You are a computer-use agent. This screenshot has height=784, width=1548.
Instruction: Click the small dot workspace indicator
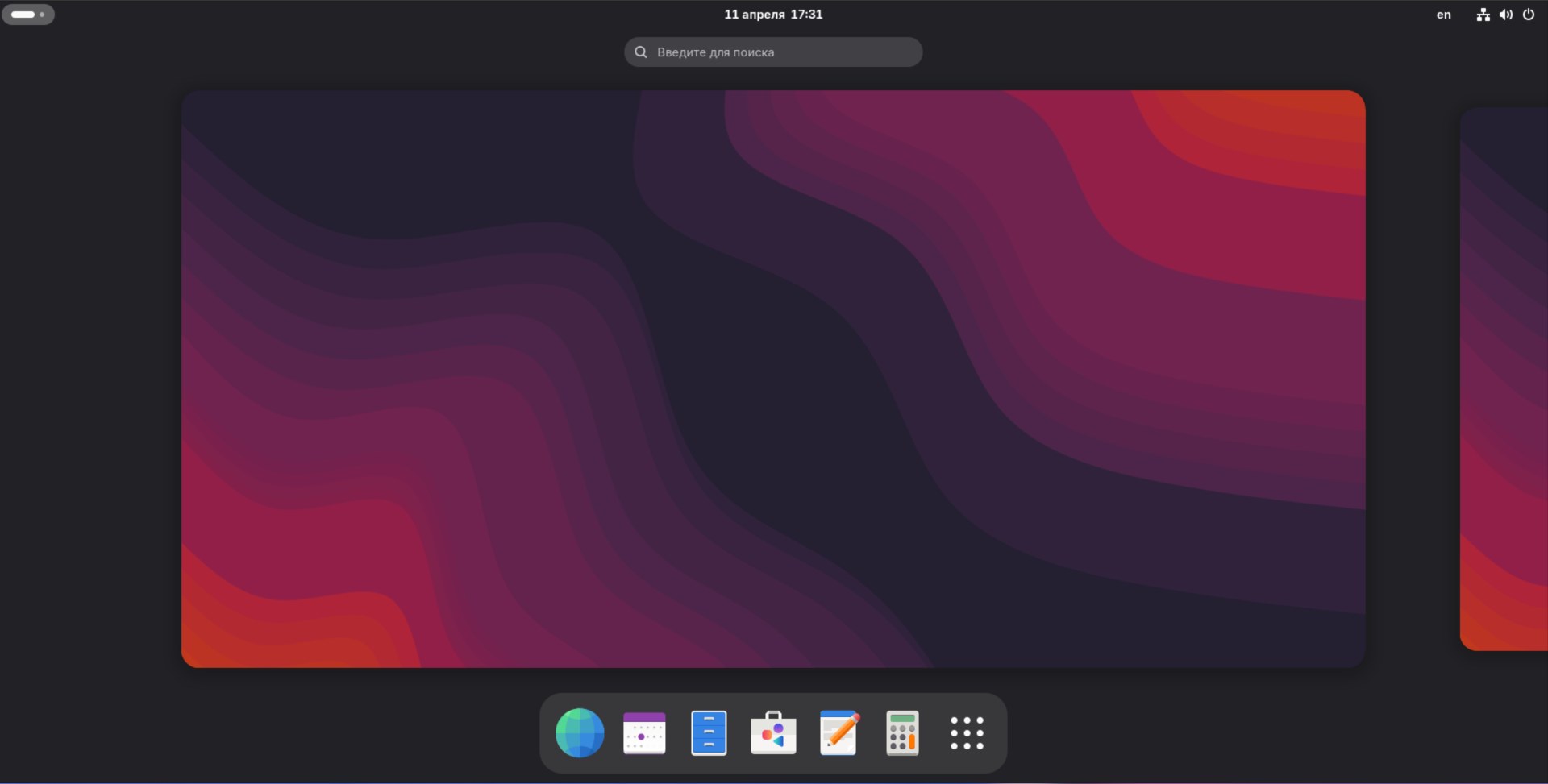(42, 15)
